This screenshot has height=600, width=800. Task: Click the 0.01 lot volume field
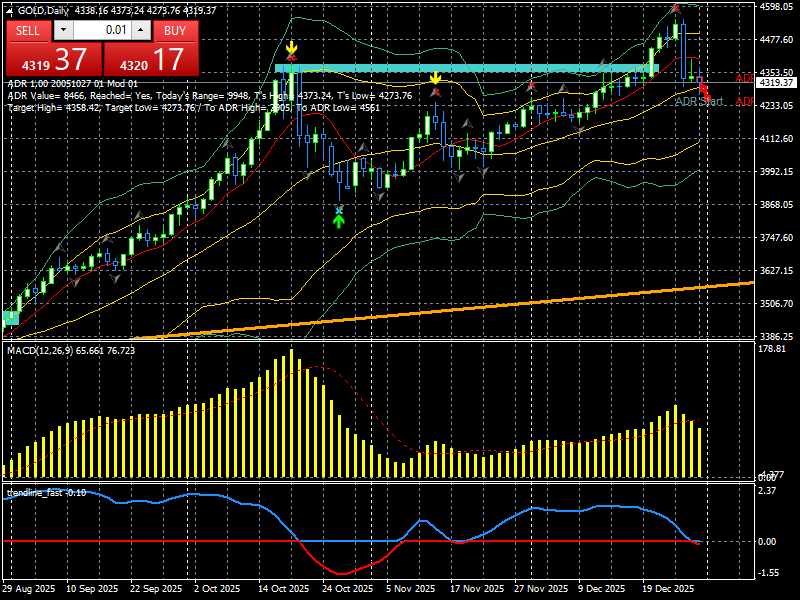pos(102,30)
